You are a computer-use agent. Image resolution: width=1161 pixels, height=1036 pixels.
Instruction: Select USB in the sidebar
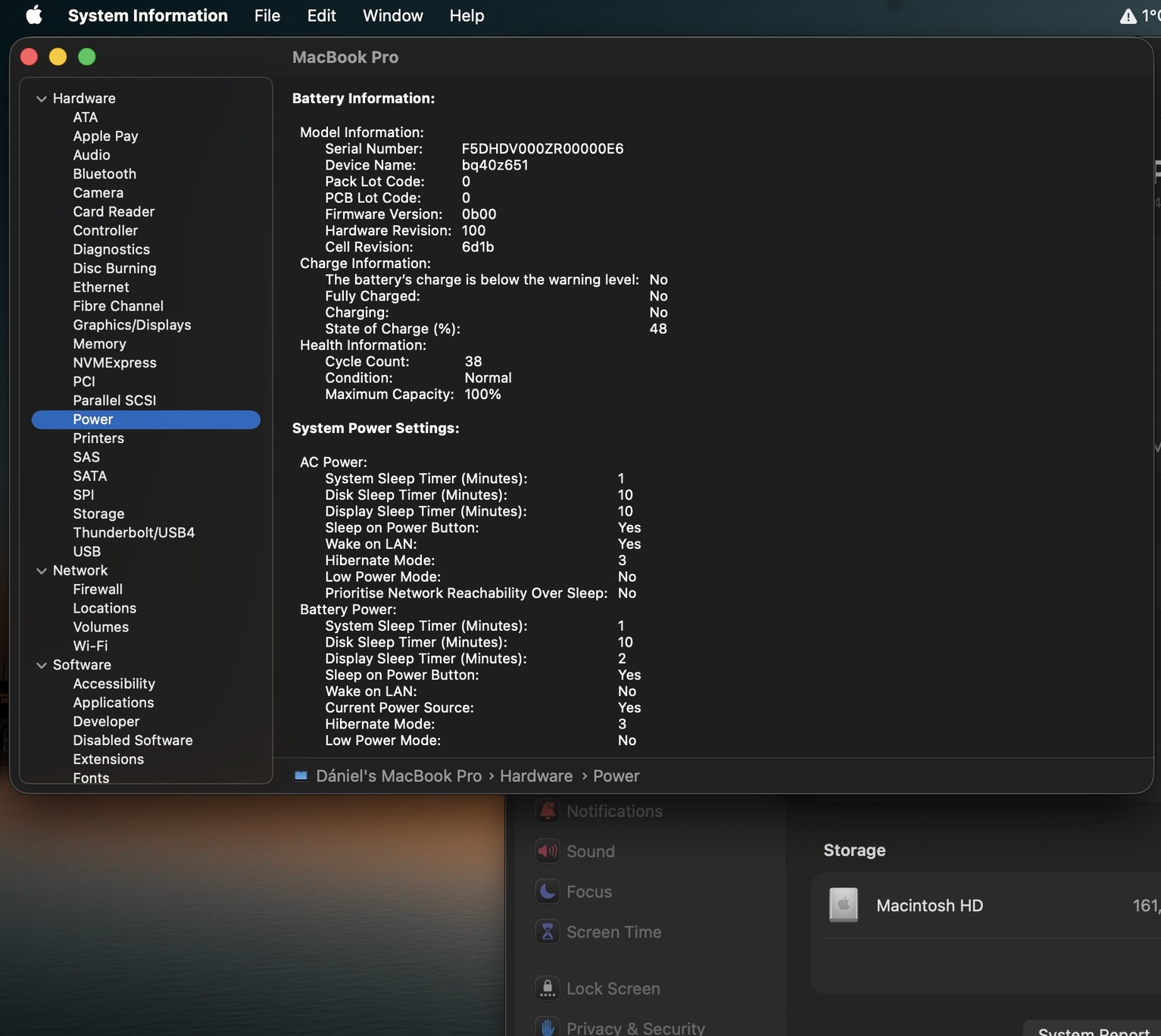tap(86, 552)
